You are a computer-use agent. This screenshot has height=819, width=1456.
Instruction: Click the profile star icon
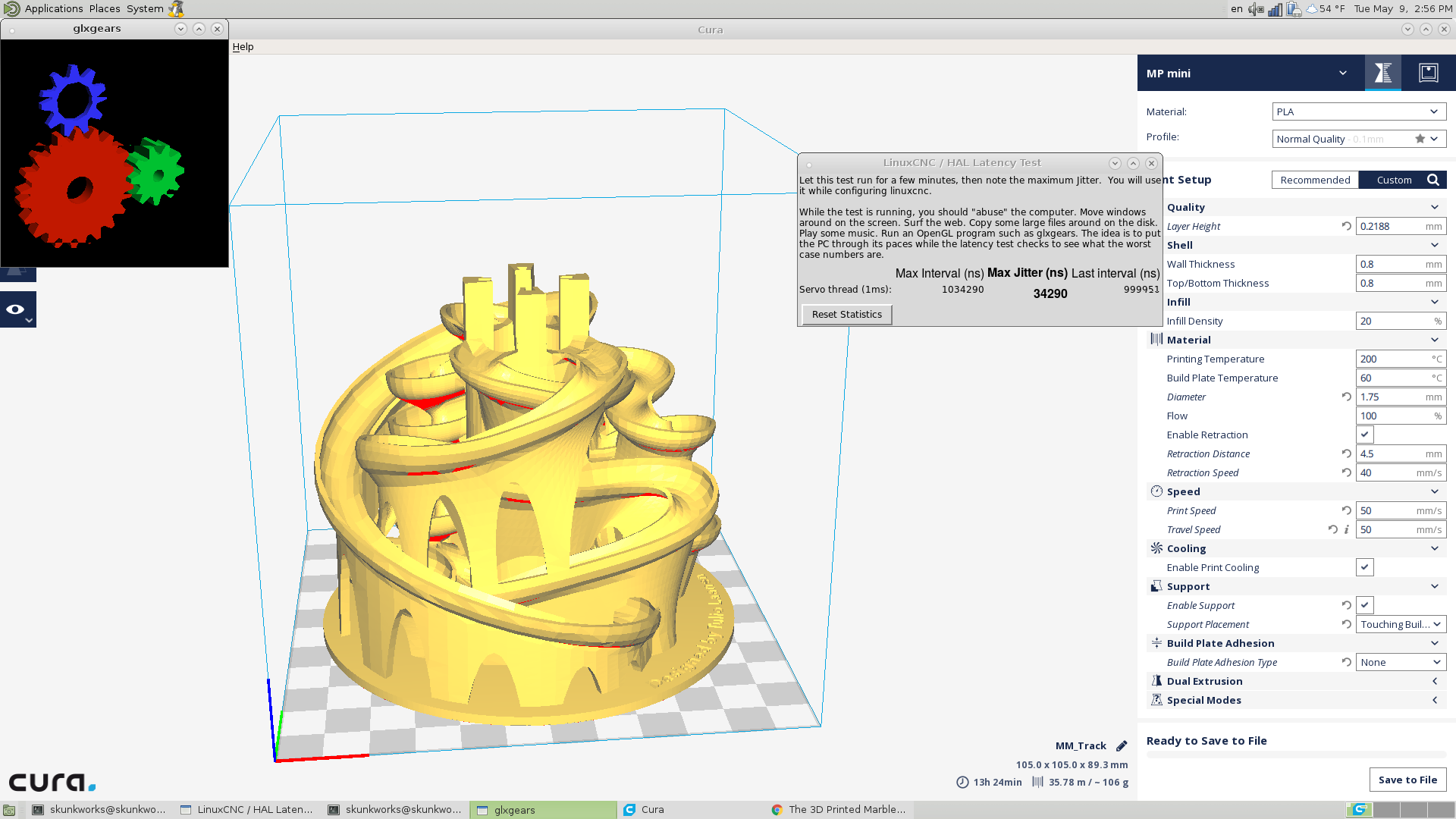click(1420, 139)
